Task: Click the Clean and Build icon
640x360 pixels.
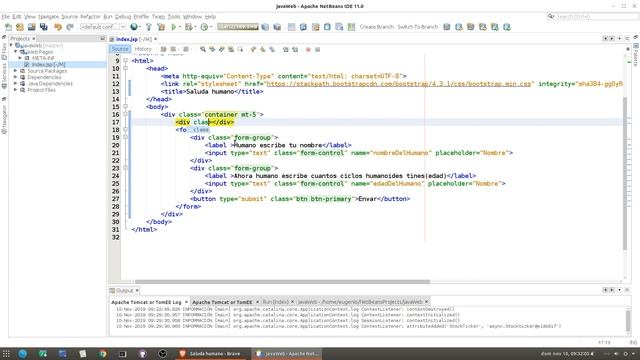Action: click(161, 27)
